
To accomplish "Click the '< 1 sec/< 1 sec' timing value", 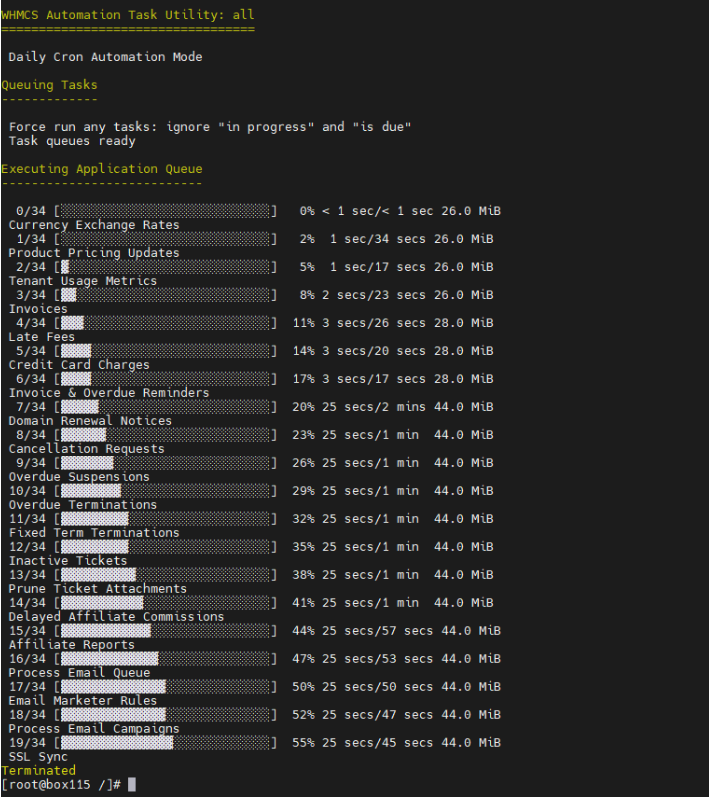I will point(378,210).
